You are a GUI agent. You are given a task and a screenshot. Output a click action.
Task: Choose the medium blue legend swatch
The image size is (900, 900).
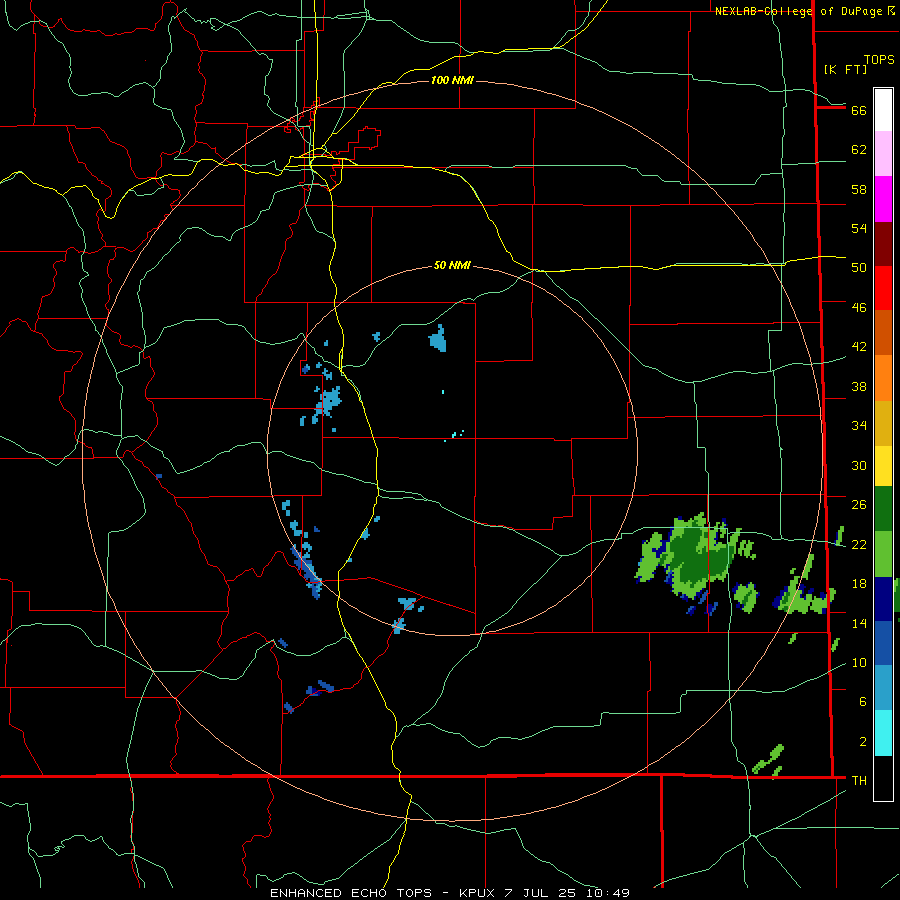click(883, 643)
